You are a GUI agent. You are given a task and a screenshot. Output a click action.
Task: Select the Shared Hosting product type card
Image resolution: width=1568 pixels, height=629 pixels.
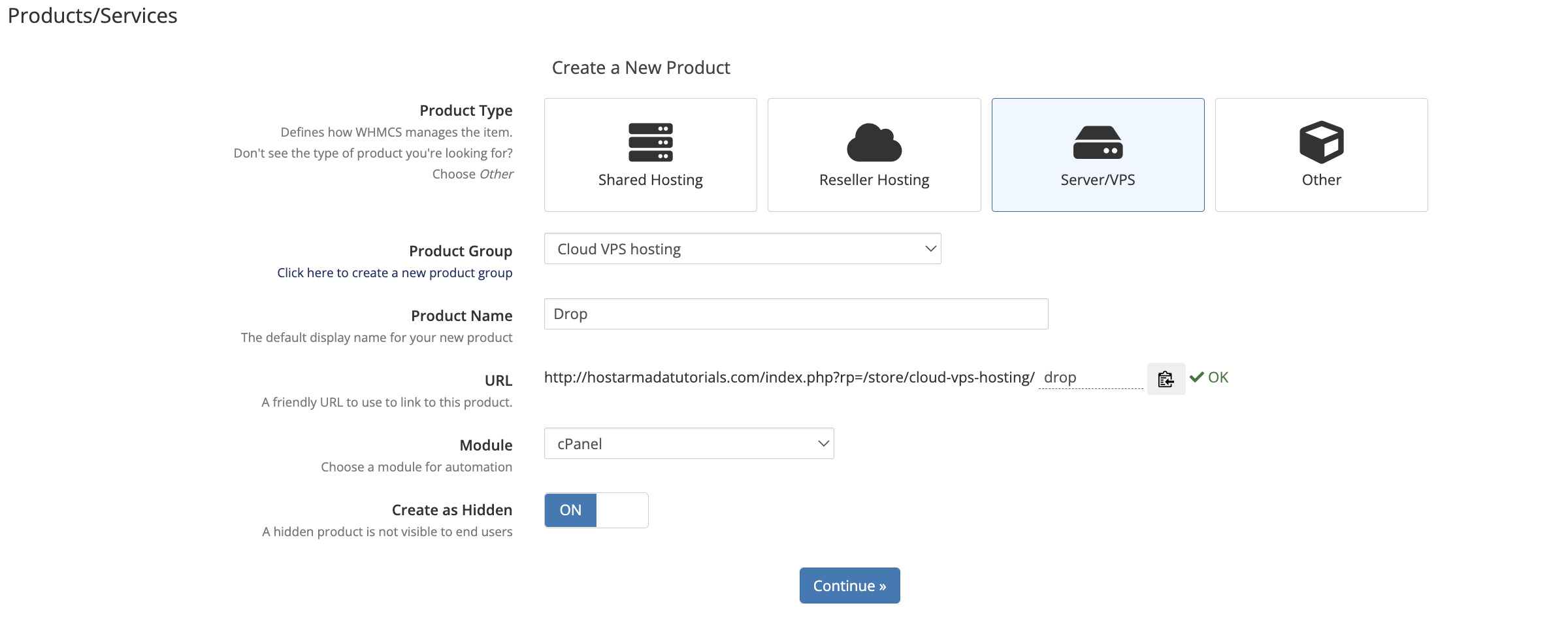click(x=650, y=155)
